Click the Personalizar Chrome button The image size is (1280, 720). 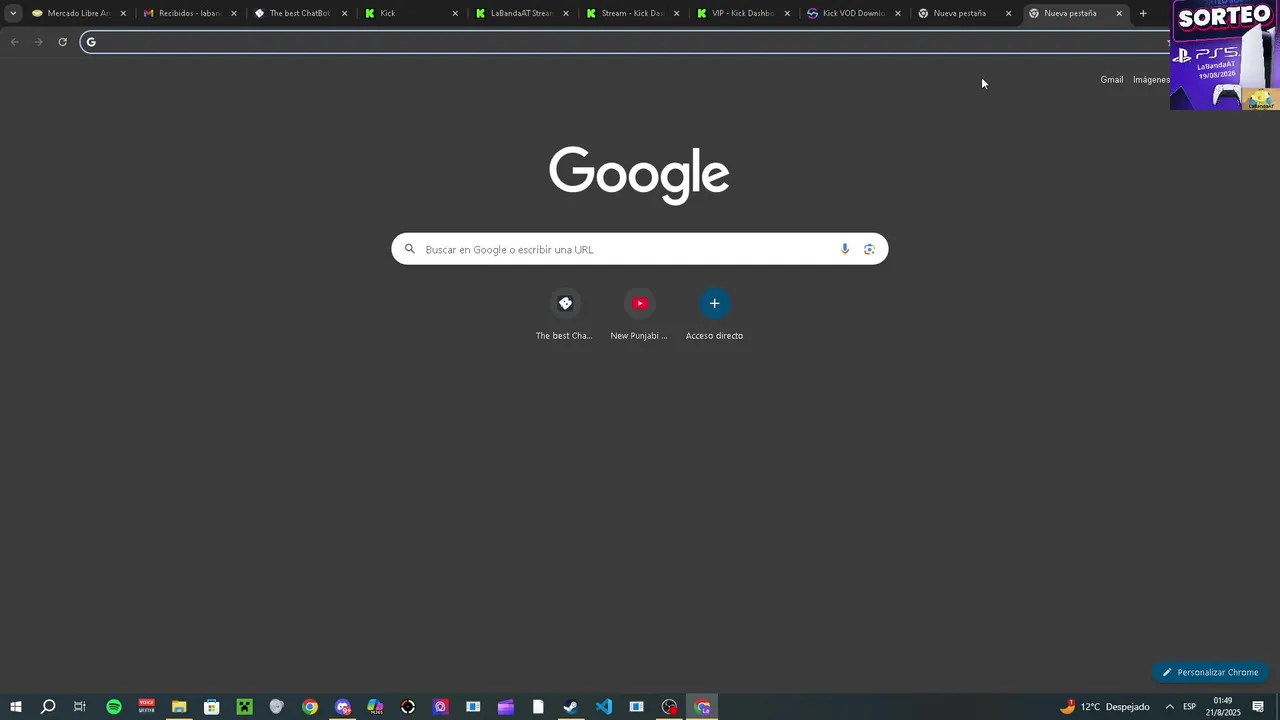[1210, 672]
